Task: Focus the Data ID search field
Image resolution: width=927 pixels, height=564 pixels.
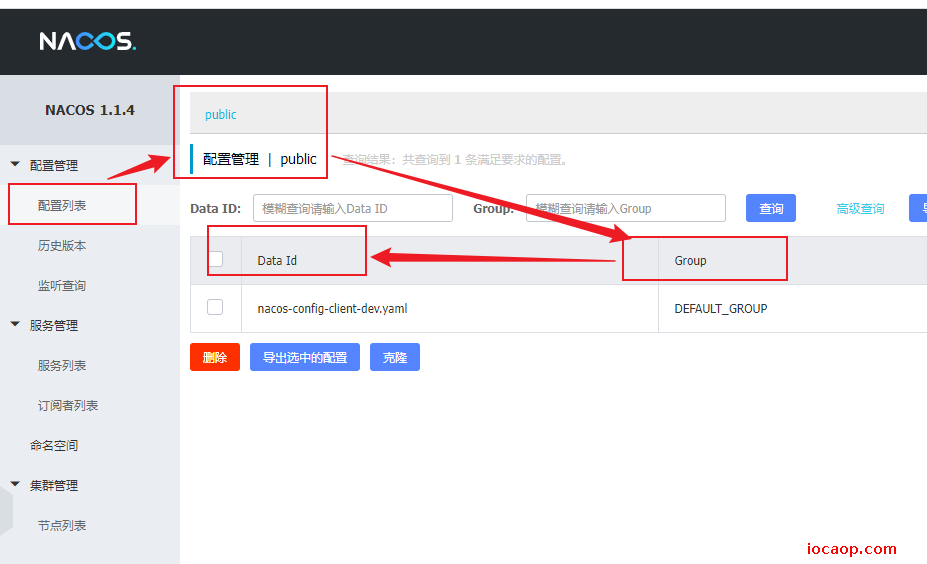Action: click(x=353, y=208)
